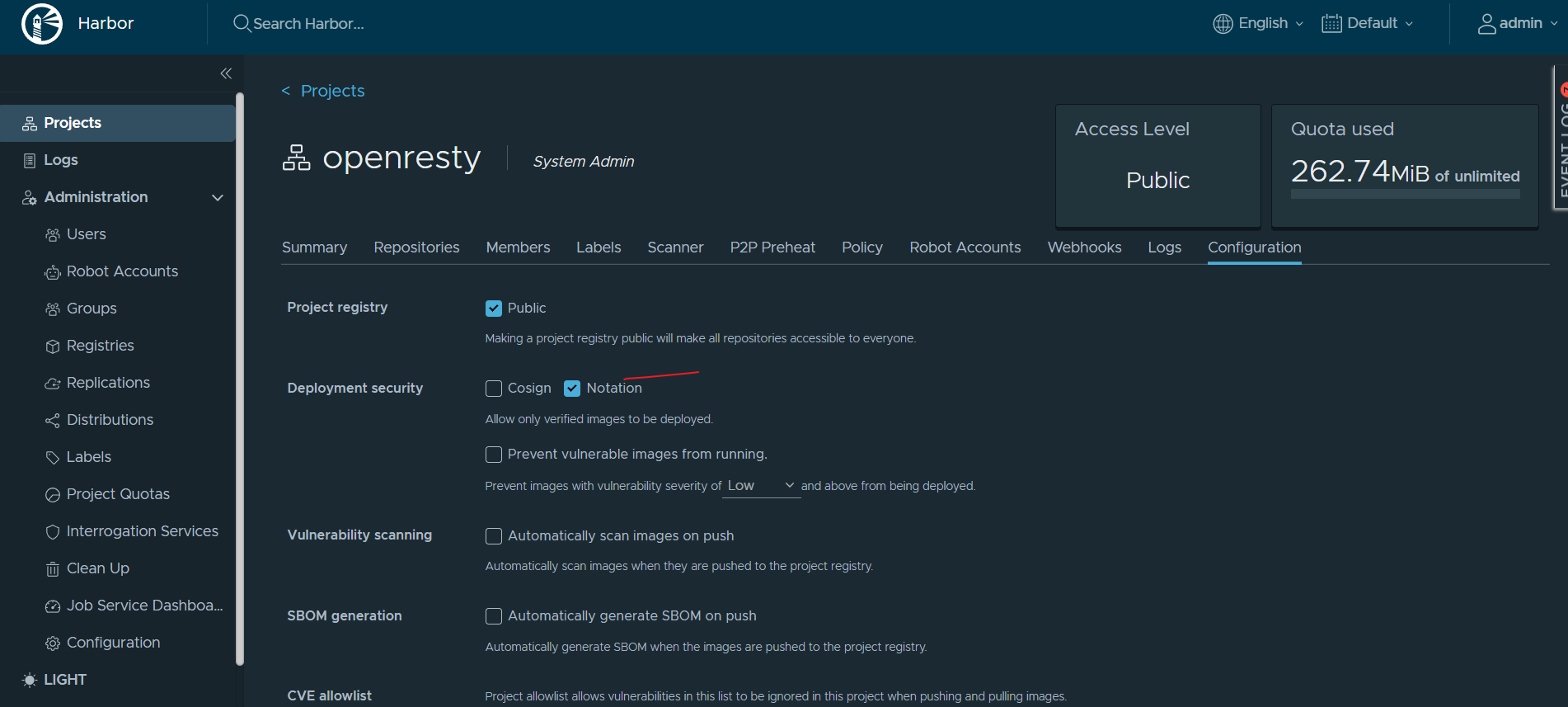This screenshot has width=1568, height=707.
Task: Collapse the sidebar with double-chevron icon
Action: pyautogui.click(x=226, y=73)
